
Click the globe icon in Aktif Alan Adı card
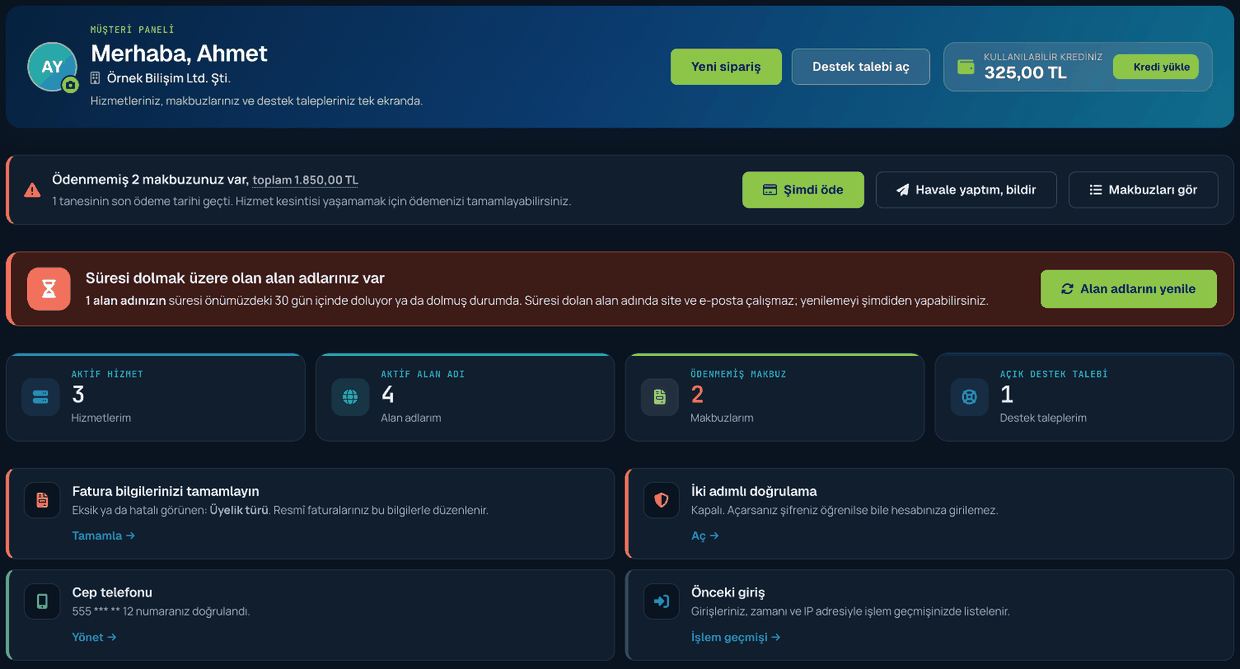point(350,397)
